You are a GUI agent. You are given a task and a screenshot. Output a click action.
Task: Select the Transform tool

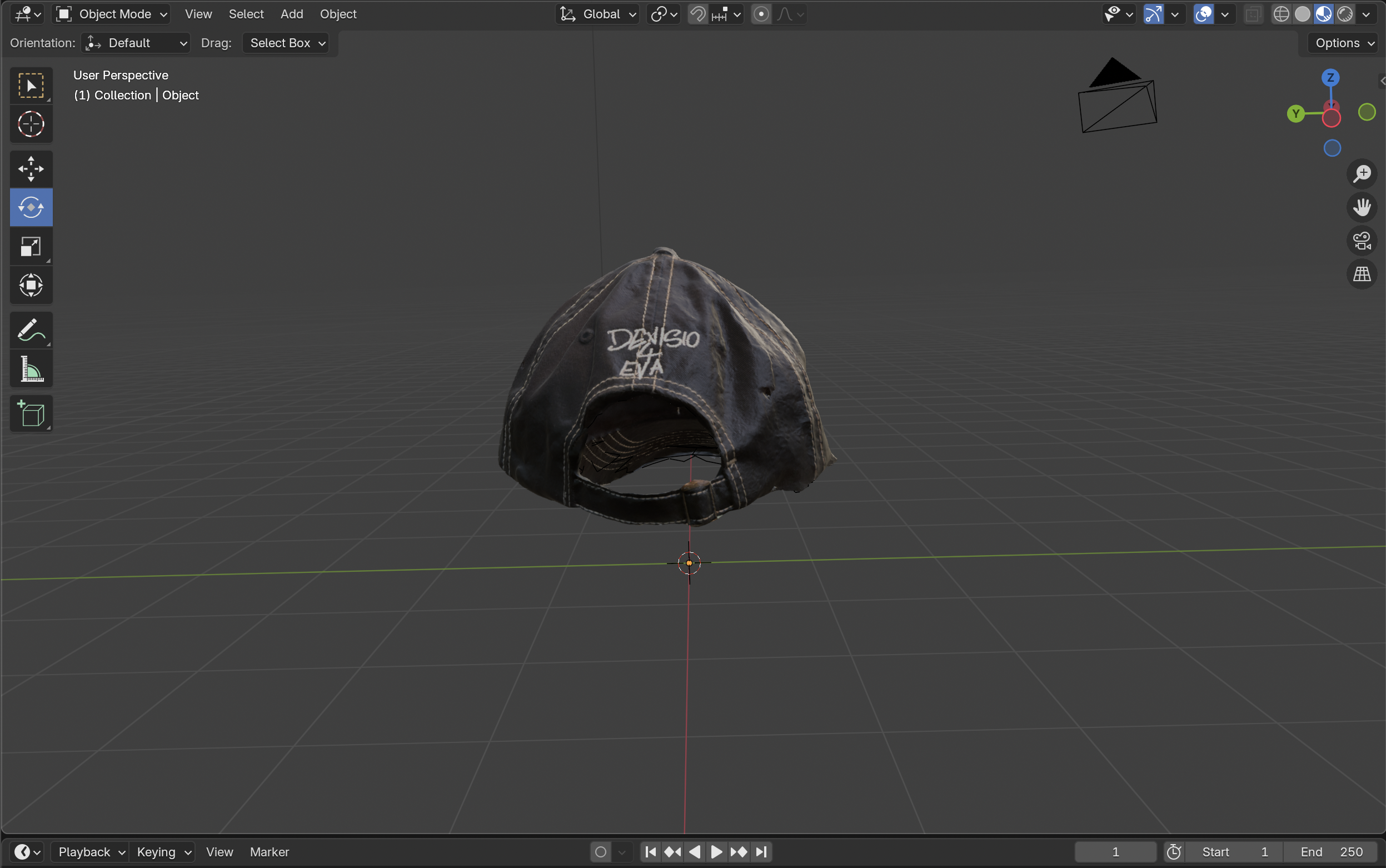point(31,285)
